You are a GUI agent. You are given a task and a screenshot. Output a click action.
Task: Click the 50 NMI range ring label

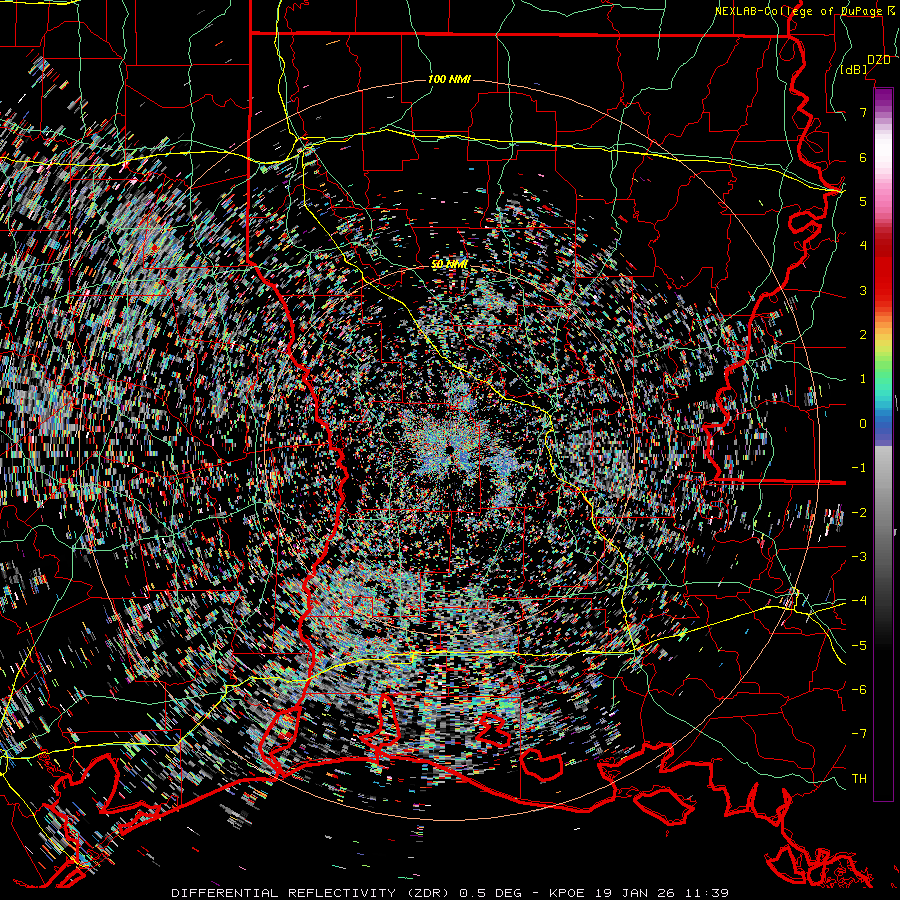pos(449,264)
